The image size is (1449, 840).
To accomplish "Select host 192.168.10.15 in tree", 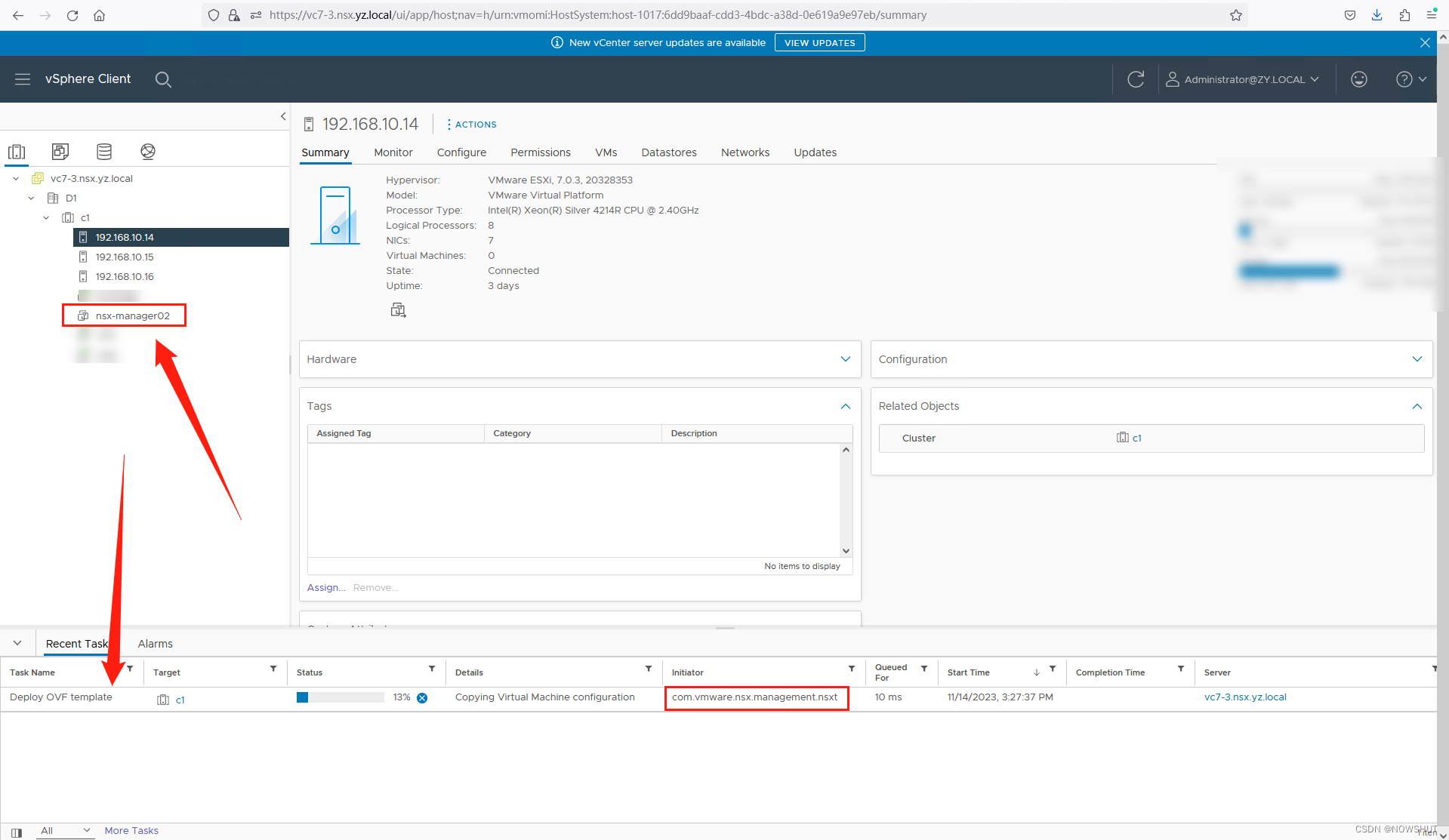I will click(125, 257).
